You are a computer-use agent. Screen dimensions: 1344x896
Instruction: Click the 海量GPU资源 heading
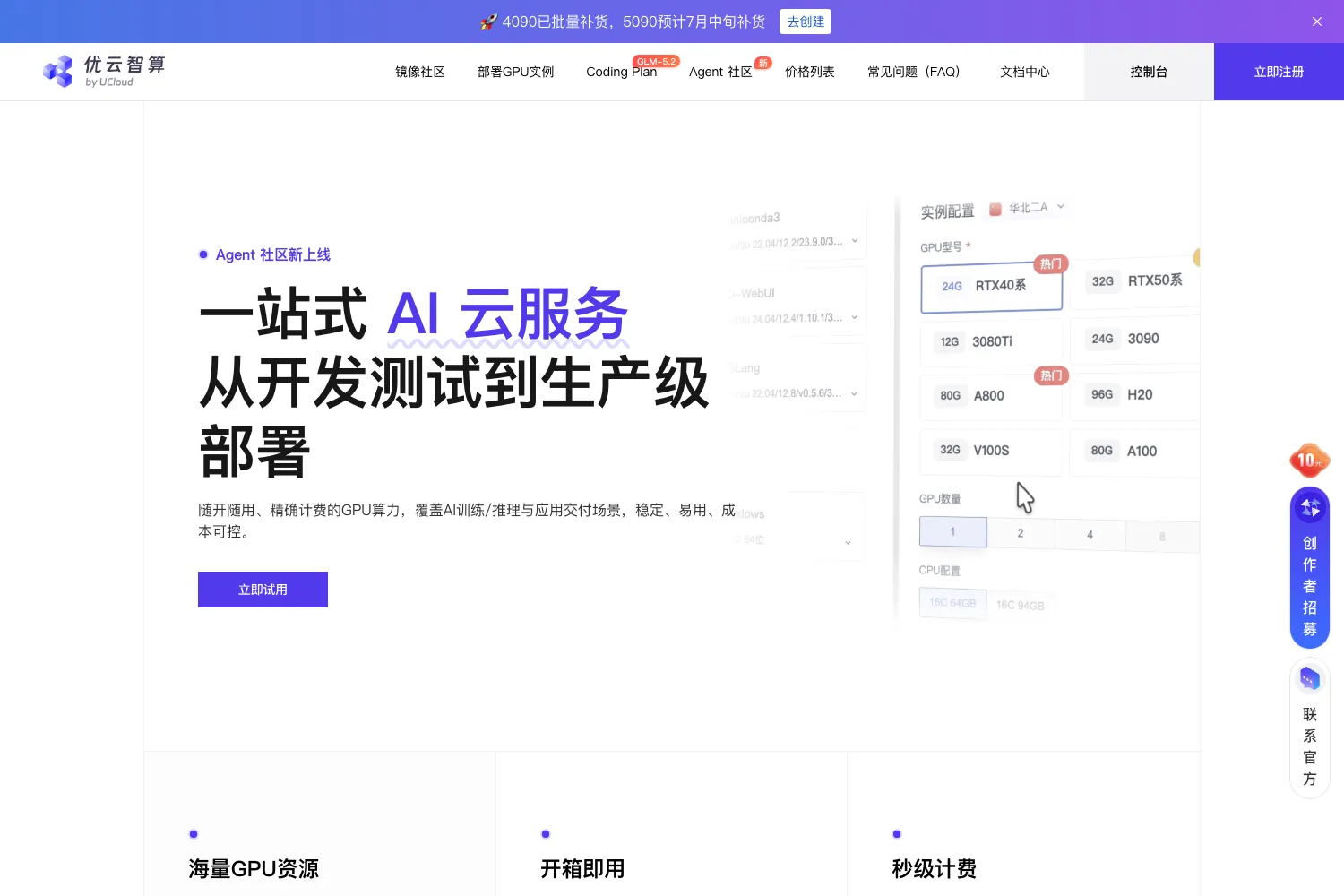pos(254,869)
